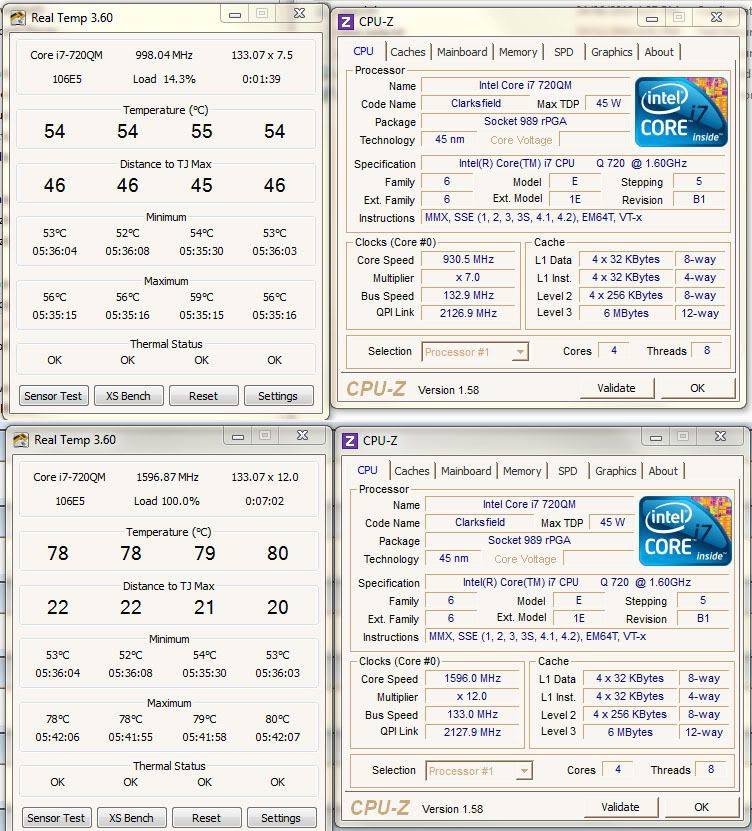Click Socket 989 rPGA field in lower CPU-Z
Screen dimensions: 752x831
(x=529, y=540)
